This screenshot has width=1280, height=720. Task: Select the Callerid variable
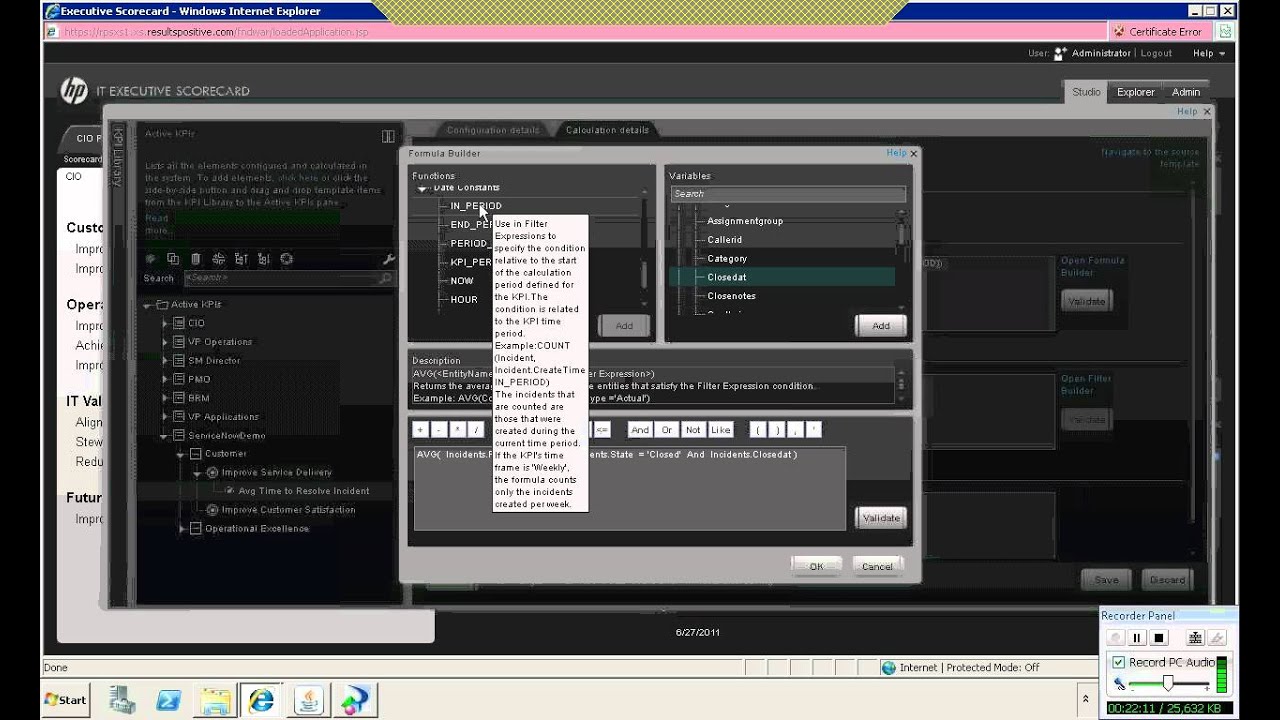[x=725, y=240]
